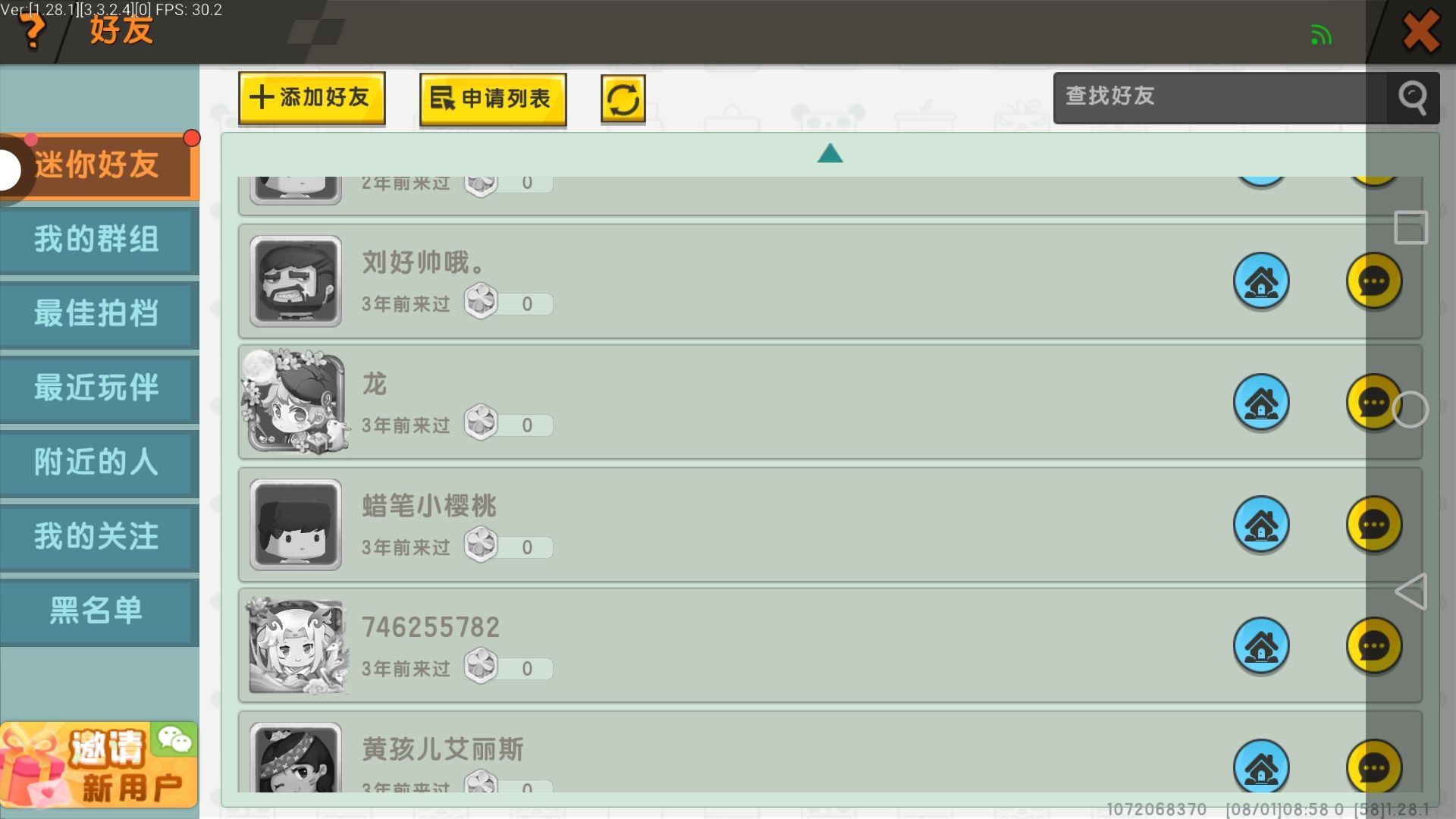Viewport: 1456px width, 819px height.
Task: Switch to 我的群组 tab
Action: point(97,240)
